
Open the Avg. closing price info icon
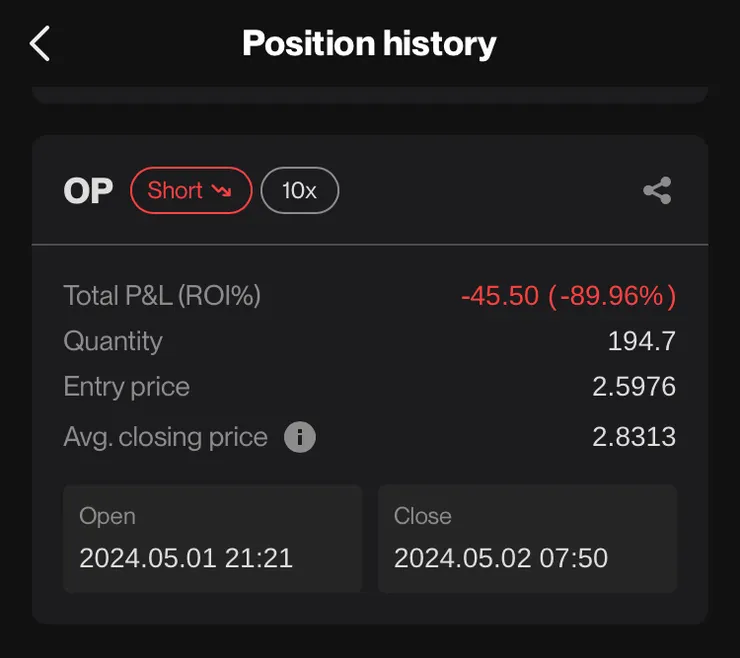[x=300, y=437]
